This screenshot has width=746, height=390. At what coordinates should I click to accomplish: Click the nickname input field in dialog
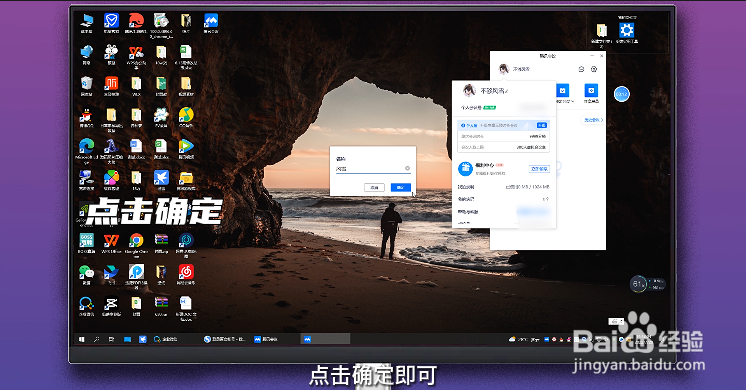tap(373, 168)
